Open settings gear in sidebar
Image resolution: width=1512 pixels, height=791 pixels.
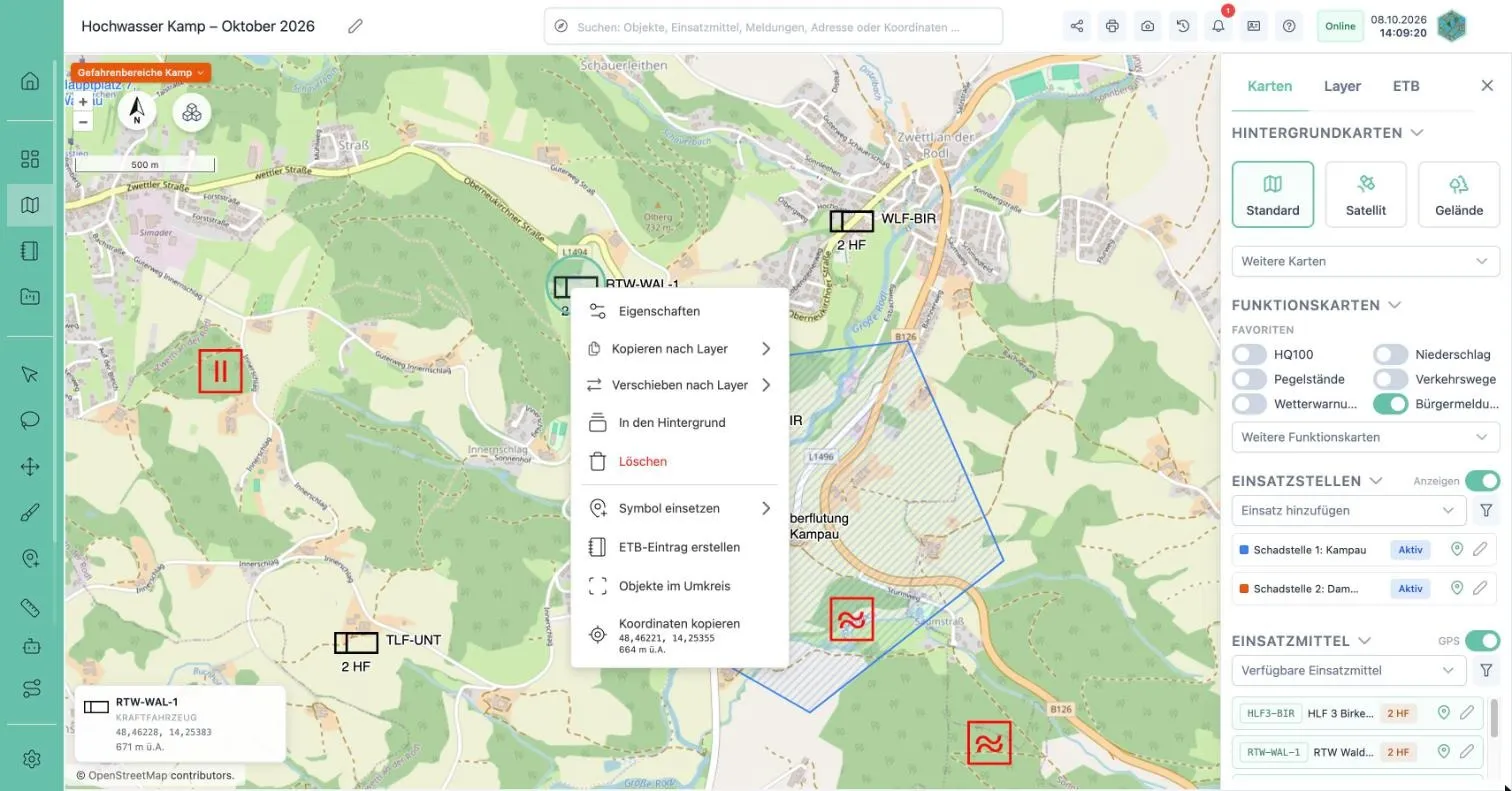pyautogui.click(x=30, y=759)
